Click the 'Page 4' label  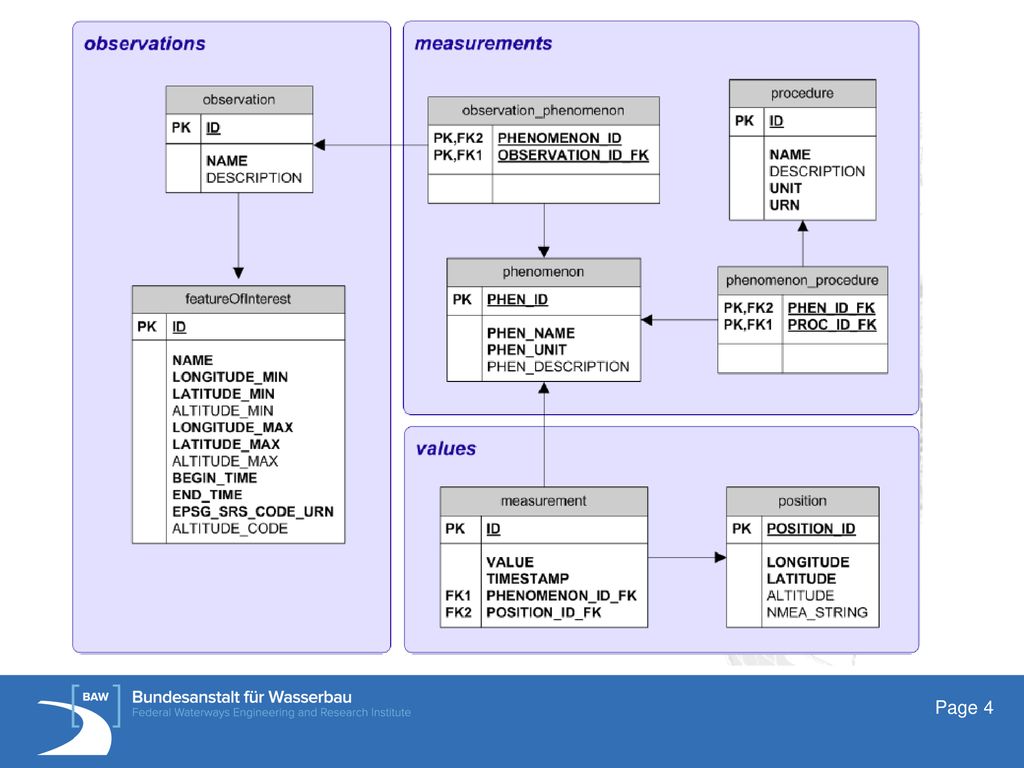(x=964, y=707)
